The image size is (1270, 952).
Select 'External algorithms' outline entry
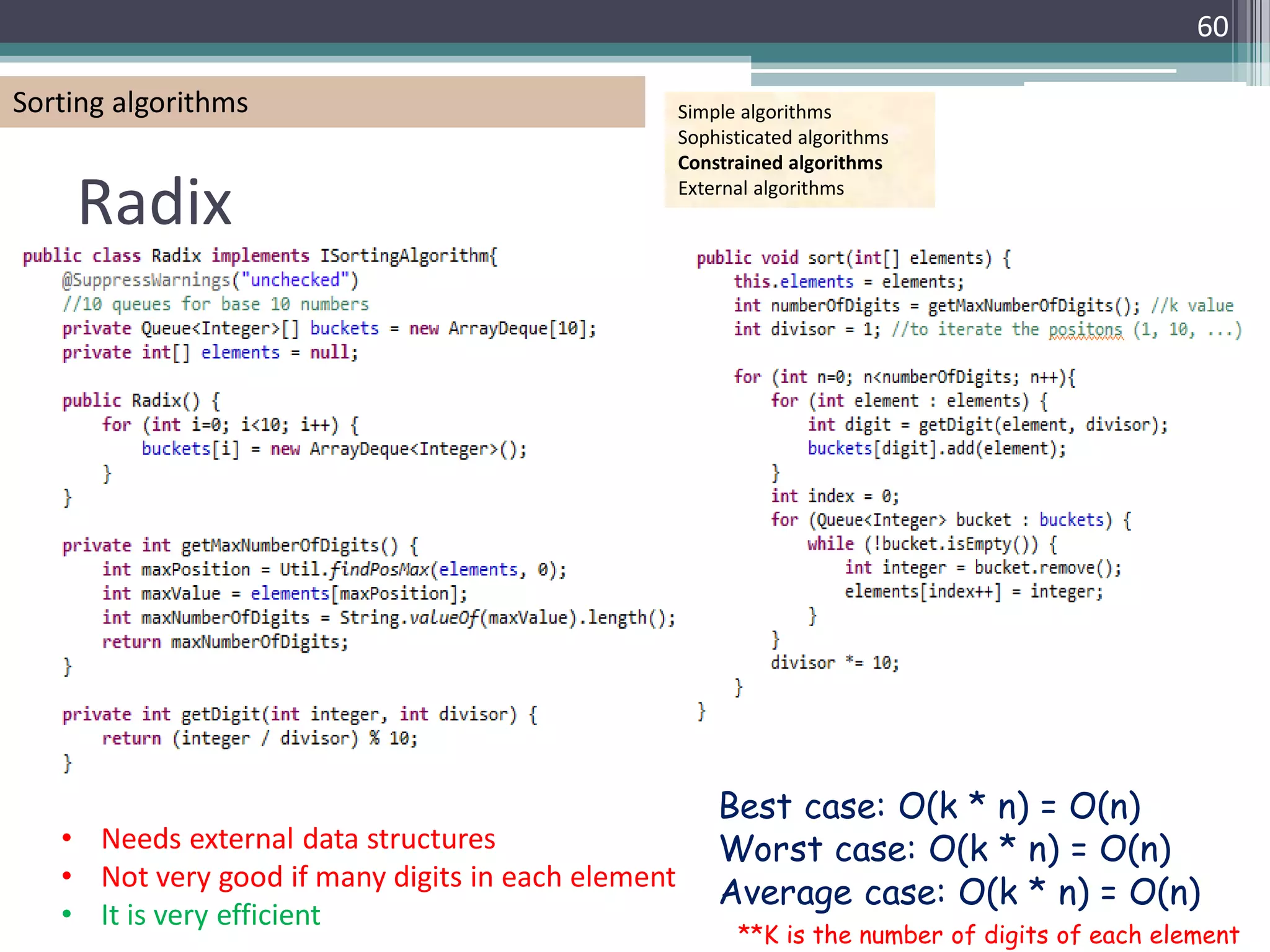point(760,188)
